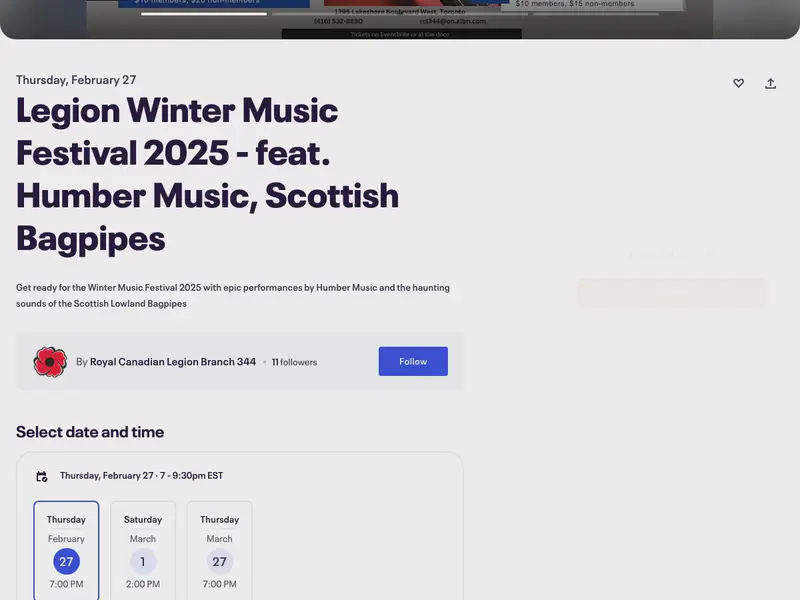Click the event poster banner image

400,19
